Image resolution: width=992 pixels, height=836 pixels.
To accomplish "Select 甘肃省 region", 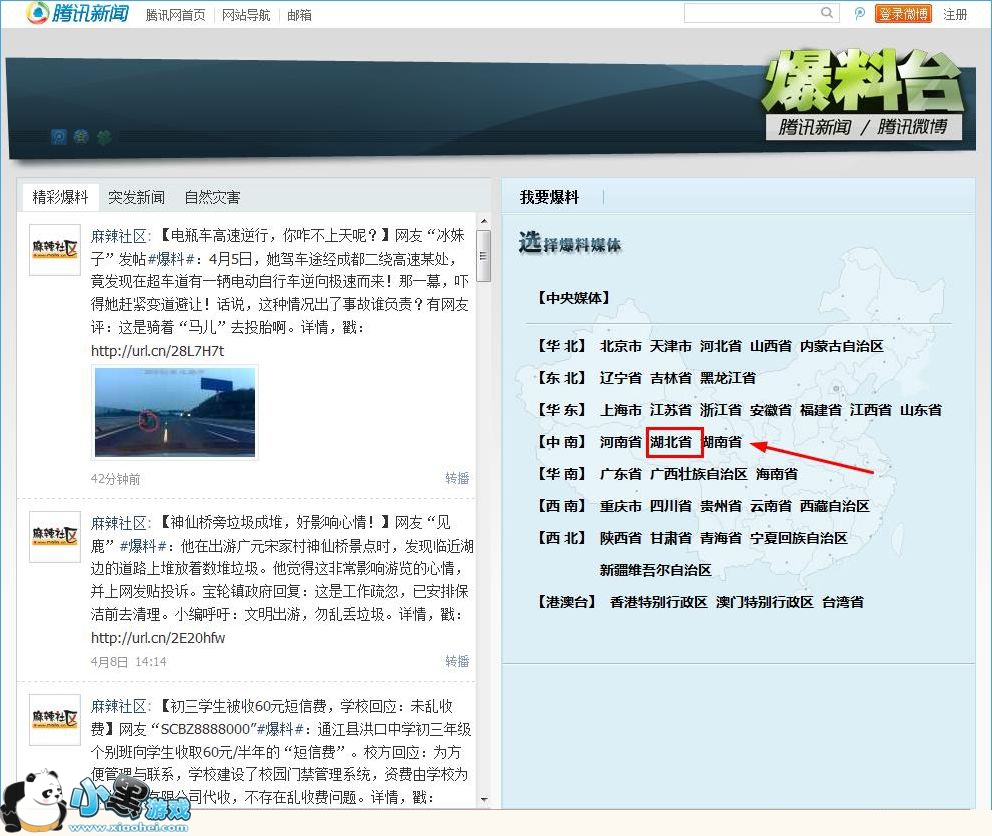I will click(x=671, y=538).
